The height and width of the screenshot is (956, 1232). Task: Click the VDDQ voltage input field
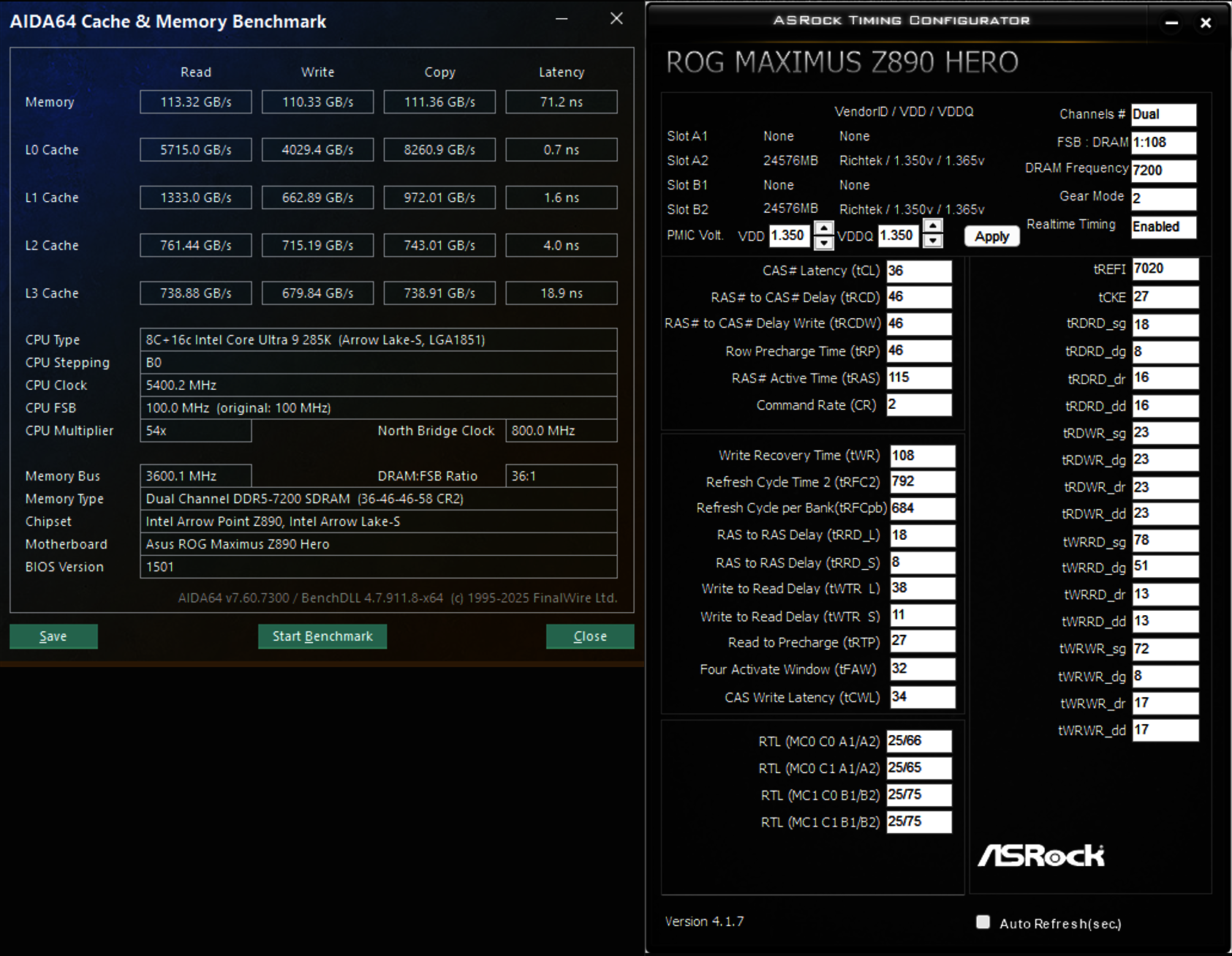[x=899, y=236]
